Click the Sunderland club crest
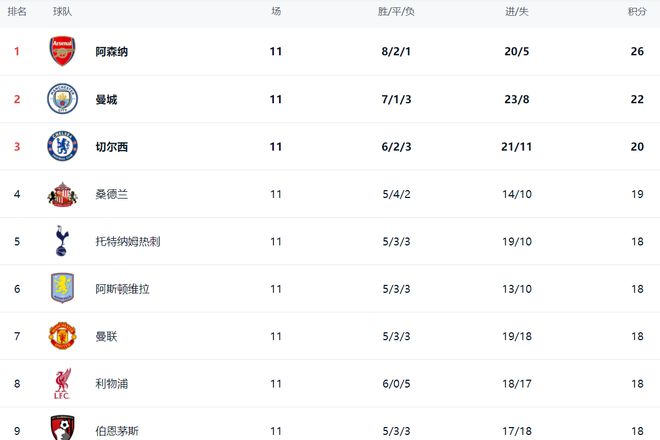This screenshot has height=440, width=660. [x=62, y=194]
